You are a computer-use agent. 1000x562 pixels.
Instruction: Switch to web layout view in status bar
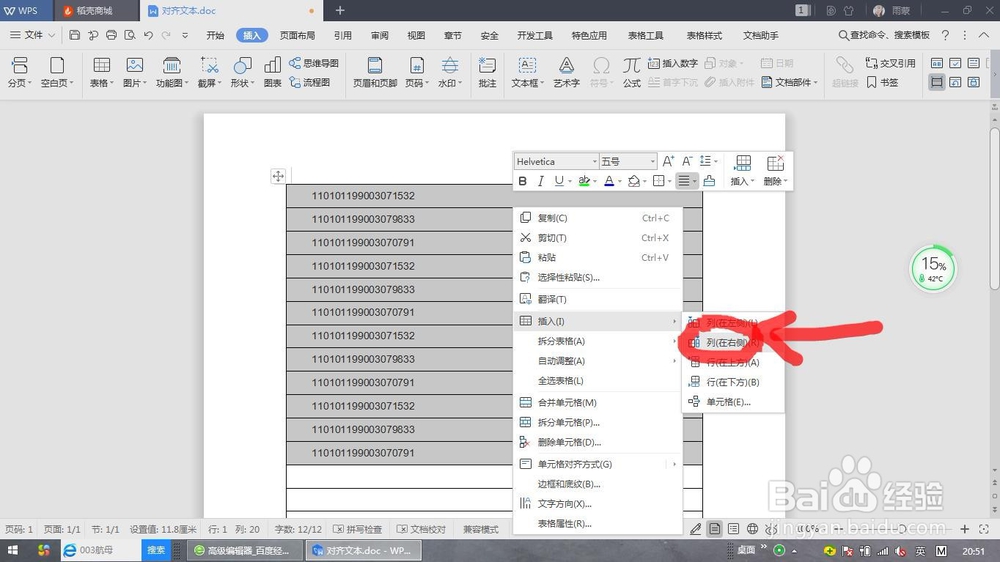point(753,529)
